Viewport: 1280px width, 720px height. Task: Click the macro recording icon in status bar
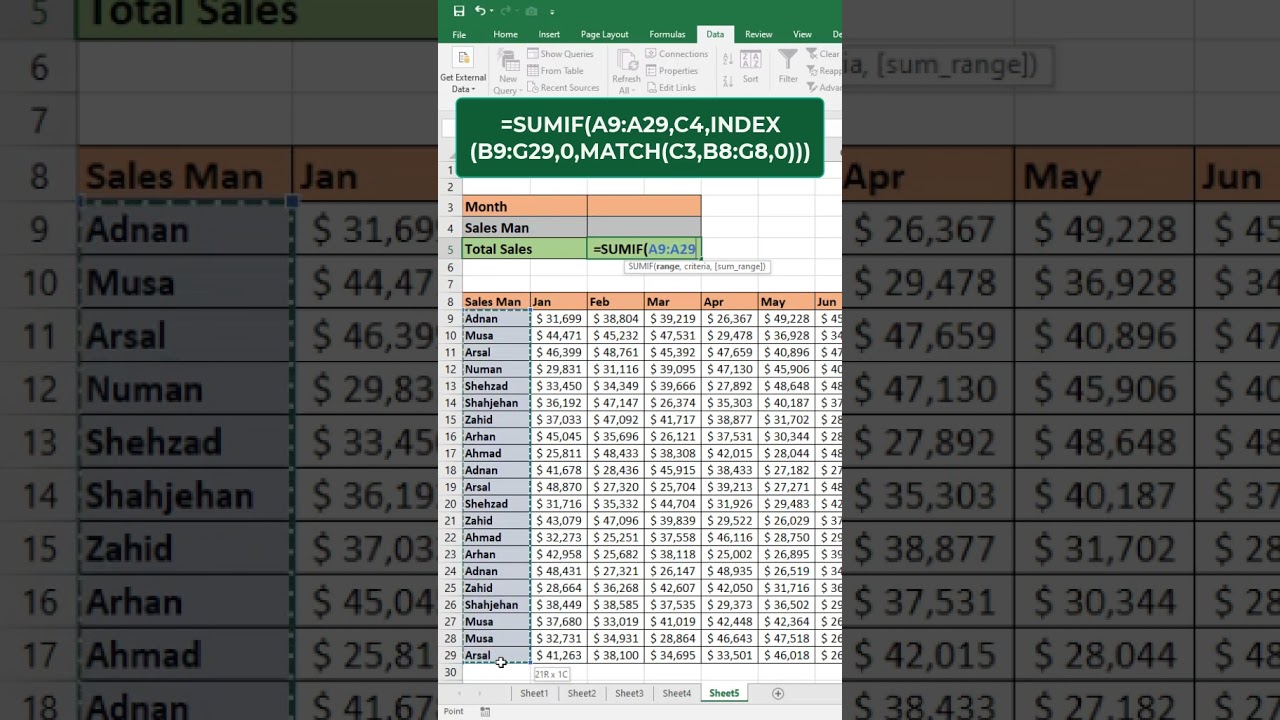(x=485, y=711)
